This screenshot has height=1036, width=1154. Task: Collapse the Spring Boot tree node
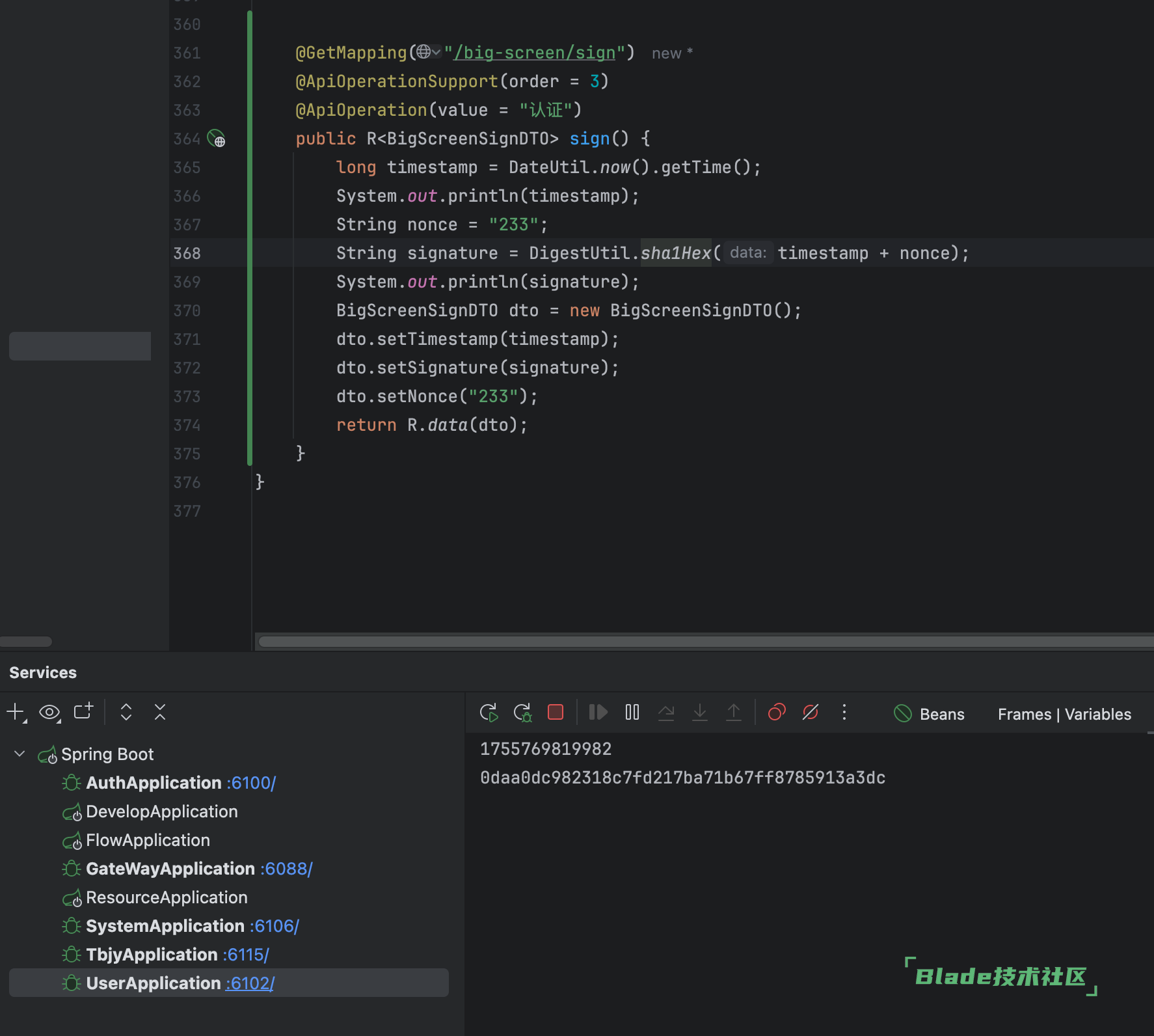click(x=20, y=754)
